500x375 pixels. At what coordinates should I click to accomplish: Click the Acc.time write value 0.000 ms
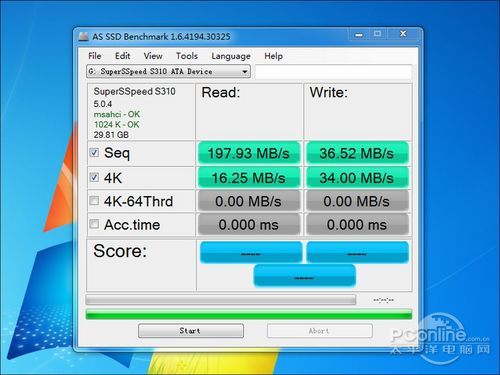(x=357, y=224)
